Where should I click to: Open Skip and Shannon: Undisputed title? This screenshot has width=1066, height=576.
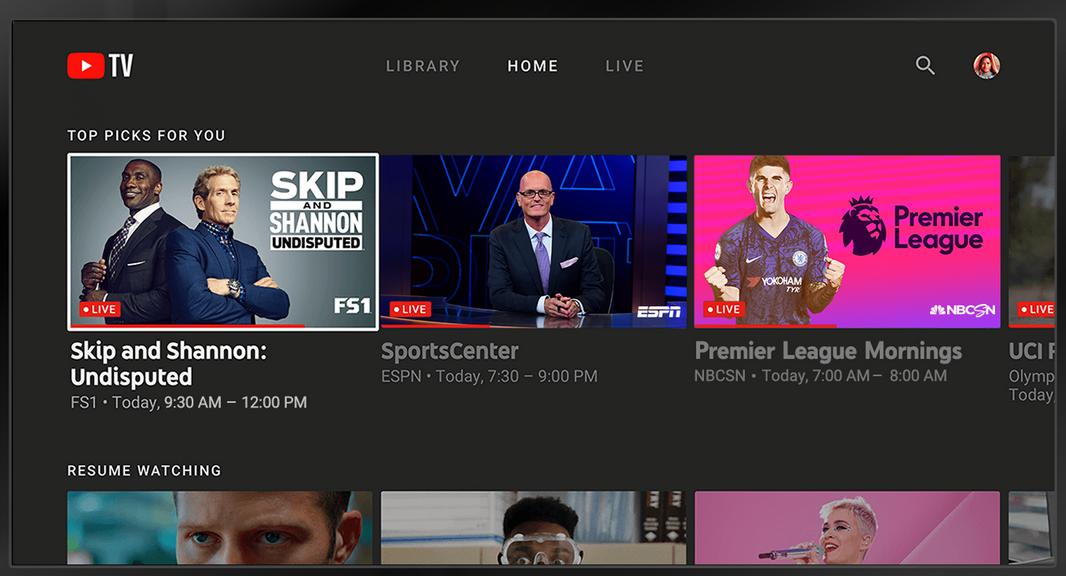[x=169, y=364]
